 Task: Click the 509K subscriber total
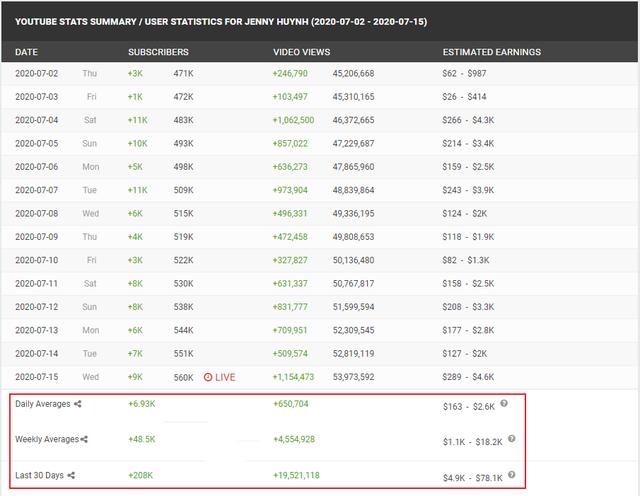tap(184, 190)
